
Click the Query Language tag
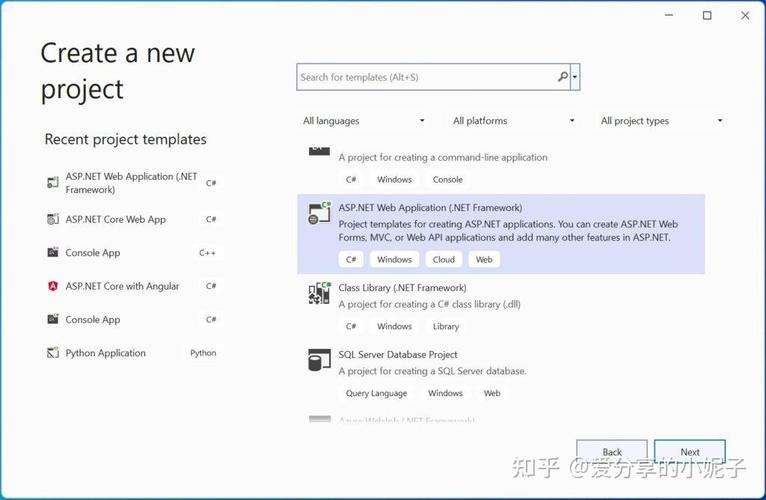click(376, 393)
